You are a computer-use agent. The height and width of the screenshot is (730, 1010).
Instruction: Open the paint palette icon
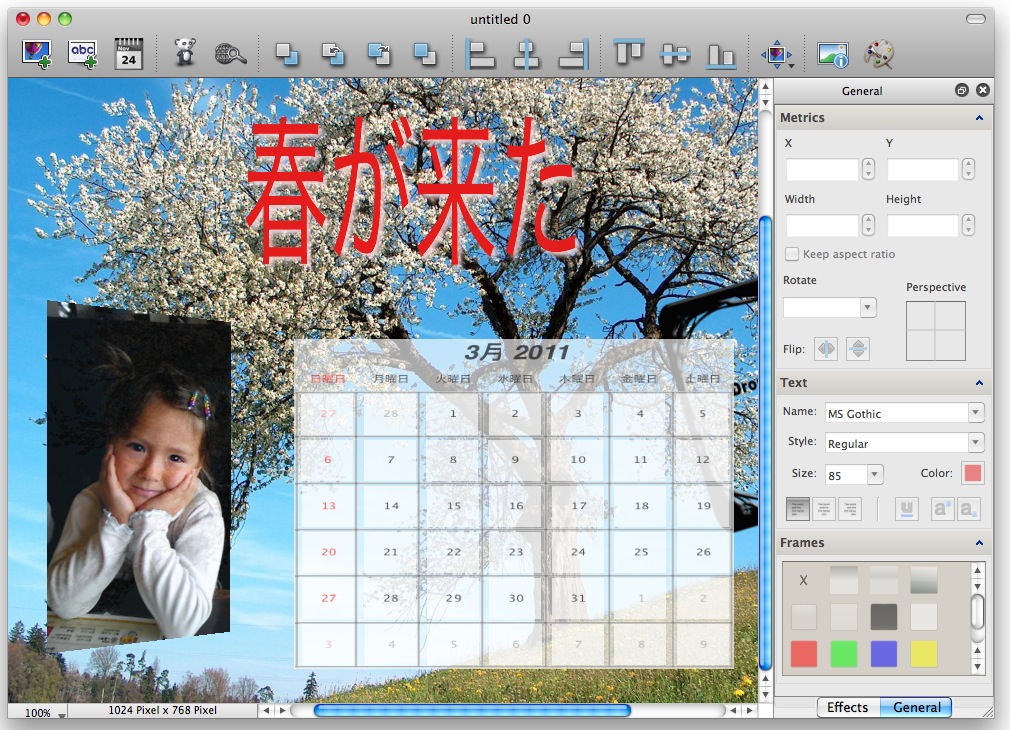879,54
